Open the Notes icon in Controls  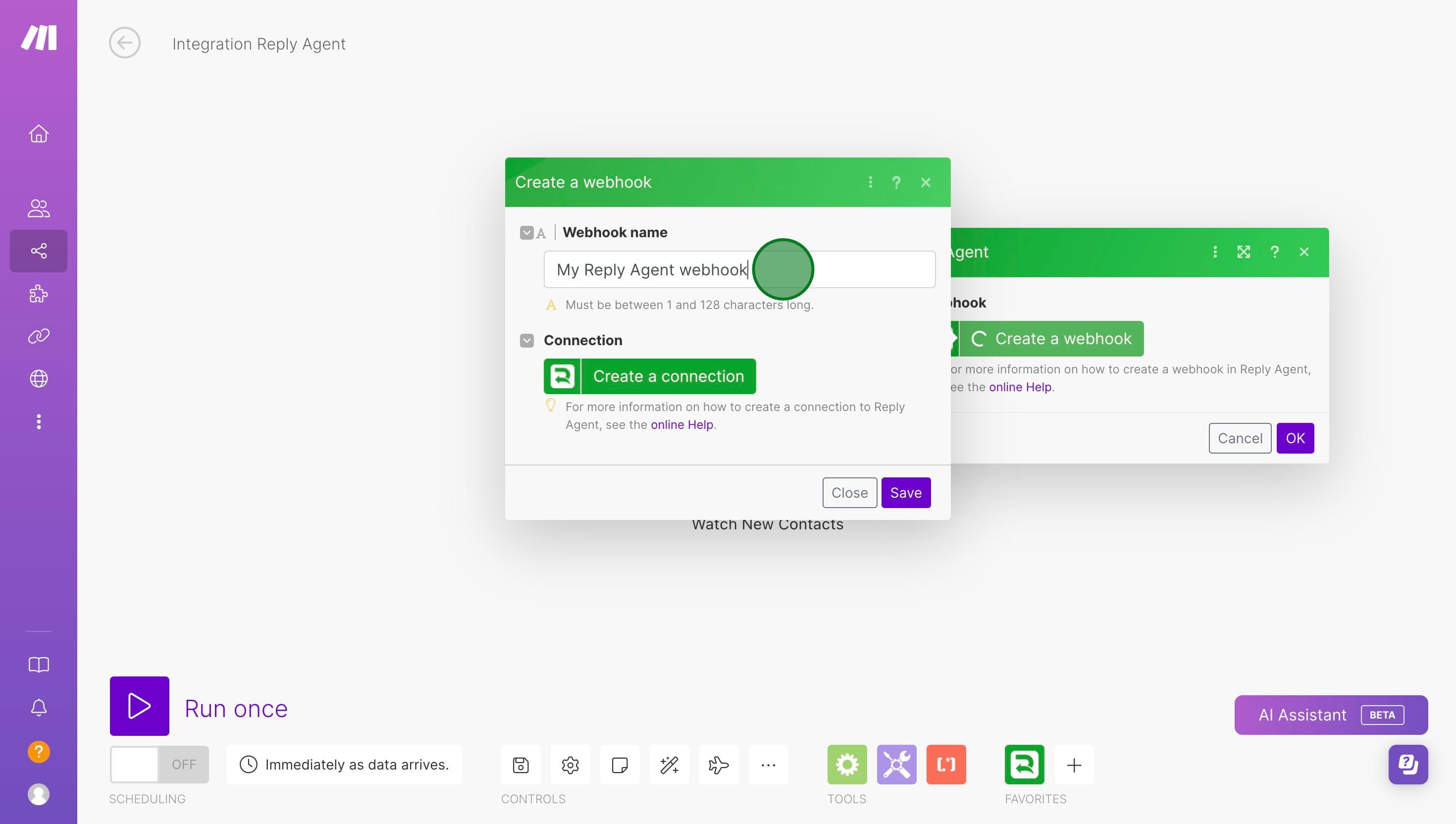(x=620, y=765)
